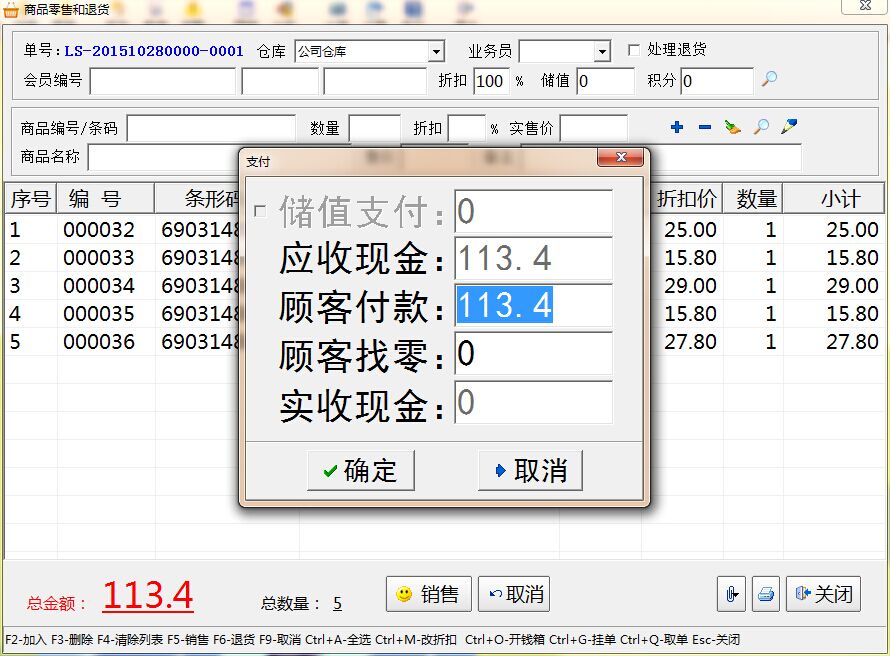Click the 编号 column header
Image resolution: width=890 pixels, height=656 pixels.
point(105,199)
